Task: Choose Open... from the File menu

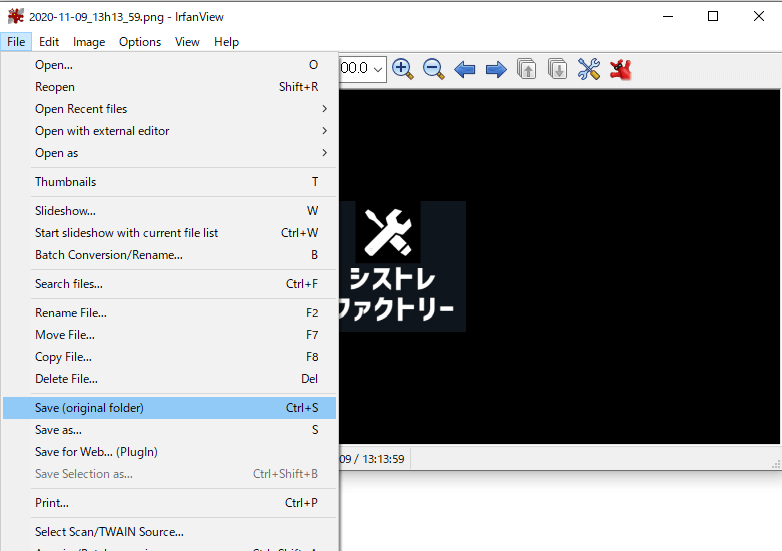Action: pos(170,65)
